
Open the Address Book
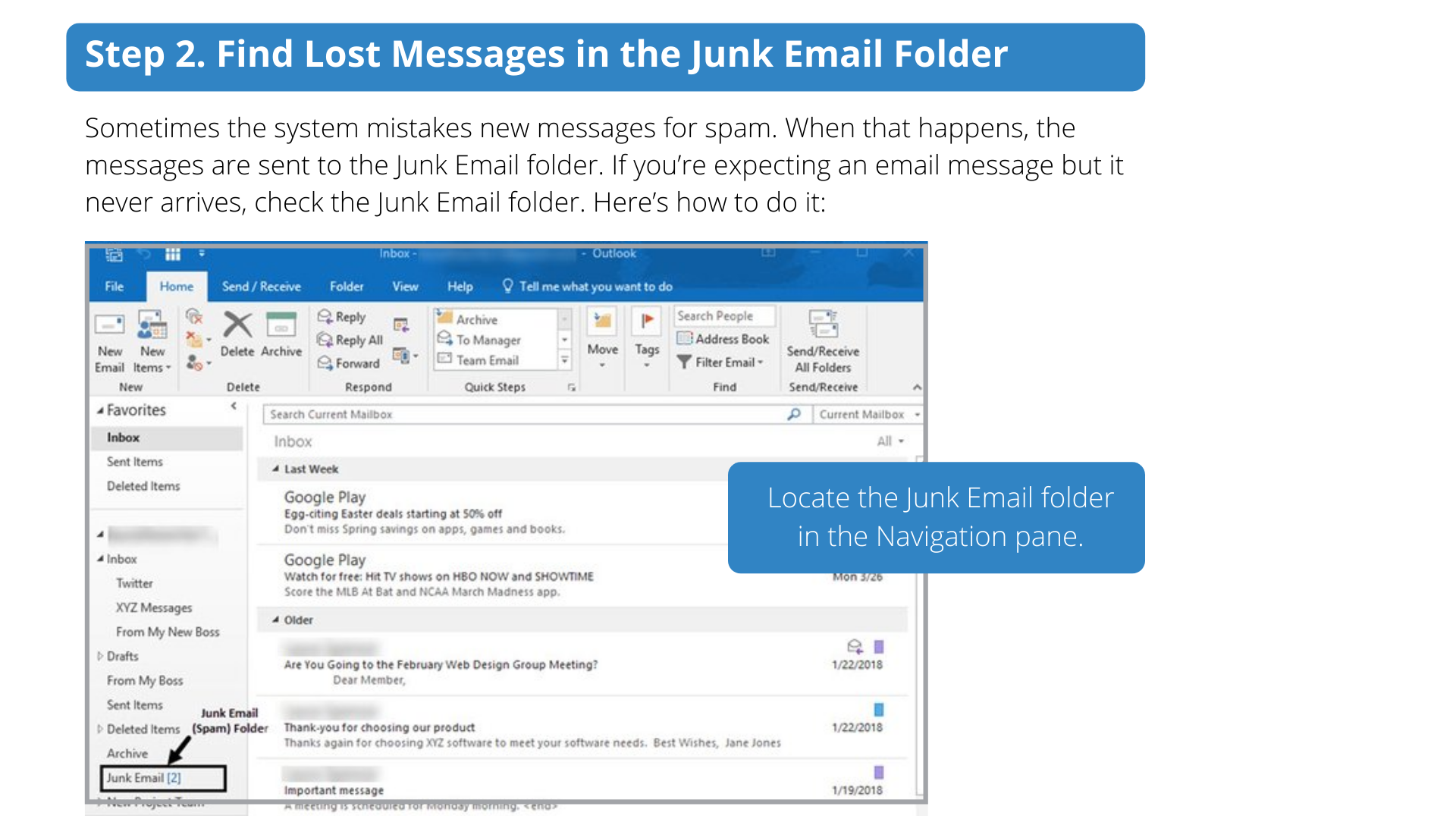pyautogui.click(x=723, y=339)
